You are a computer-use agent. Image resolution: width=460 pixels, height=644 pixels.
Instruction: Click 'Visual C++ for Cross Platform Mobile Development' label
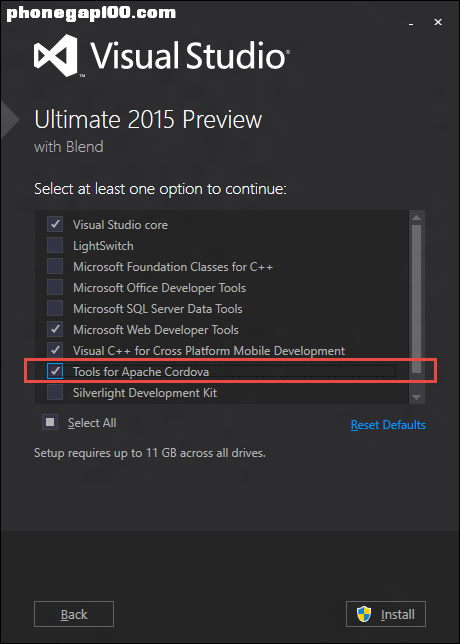pyautogui.click(x=209, y=351)
